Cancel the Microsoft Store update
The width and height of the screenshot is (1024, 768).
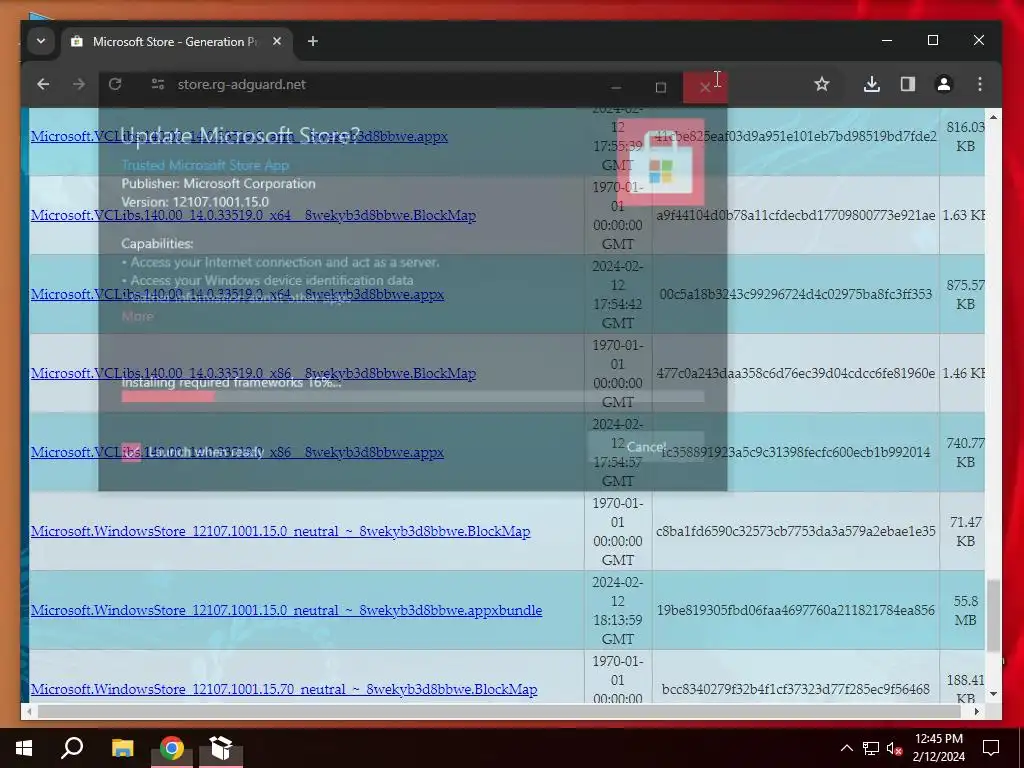[x=646, y=447]
